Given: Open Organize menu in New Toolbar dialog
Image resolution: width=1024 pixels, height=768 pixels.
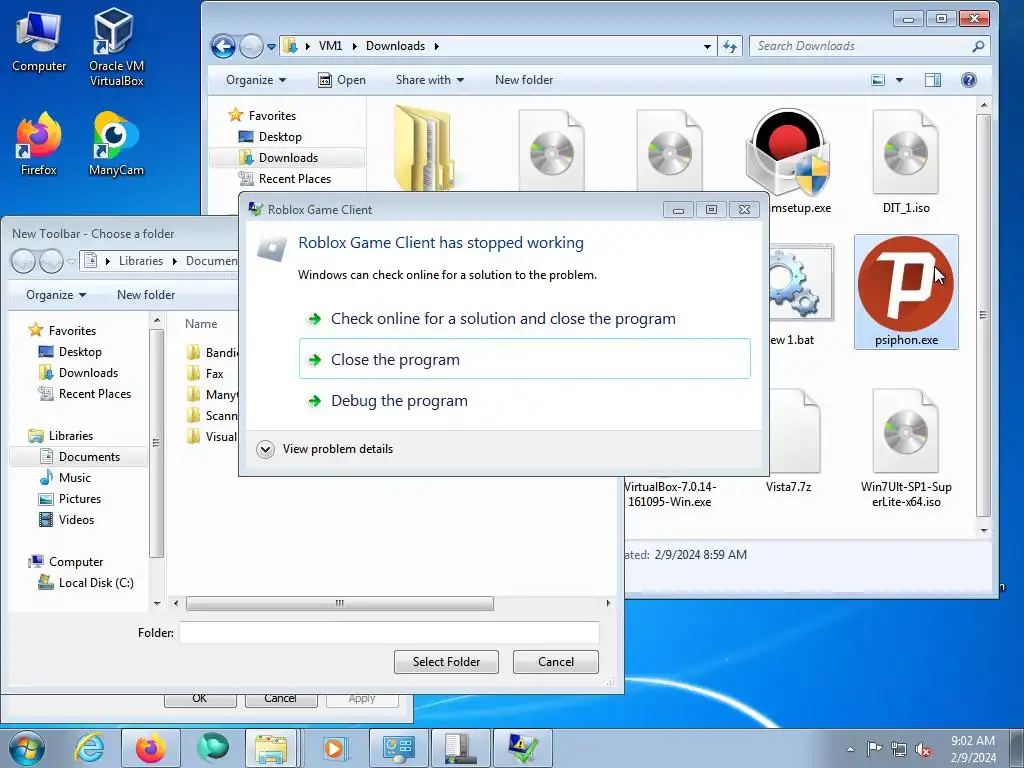Looking at the screenshot, I should point(56,295).
